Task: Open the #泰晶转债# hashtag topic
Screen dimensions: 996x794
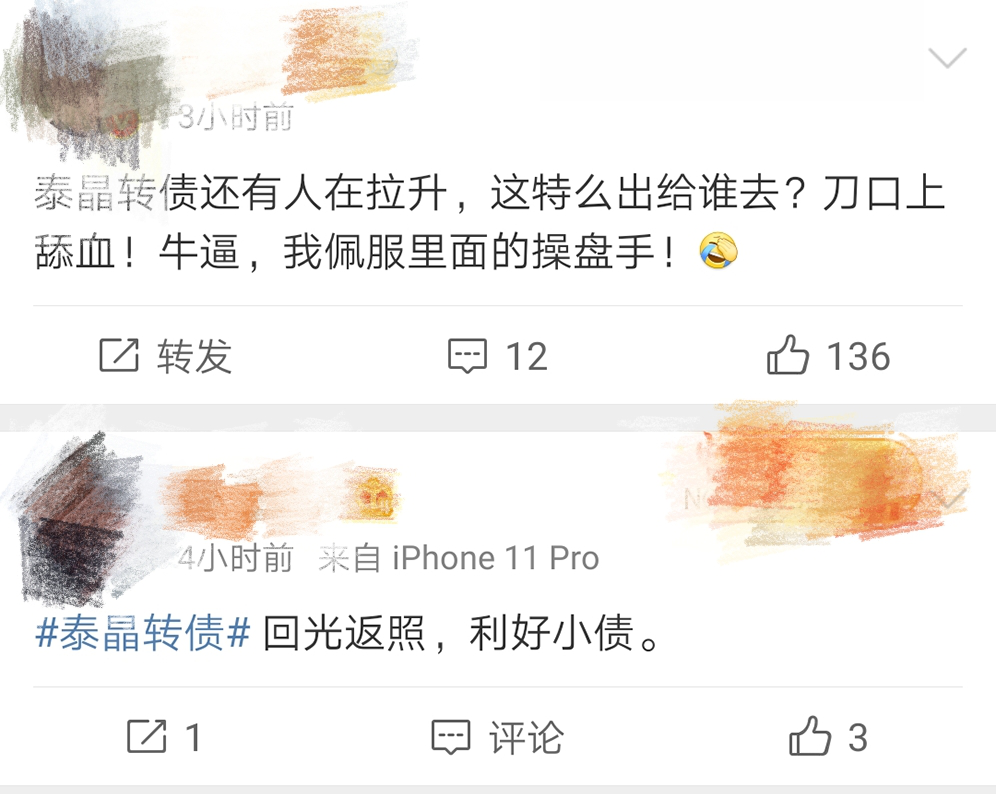Action: (x=142, y=633)
